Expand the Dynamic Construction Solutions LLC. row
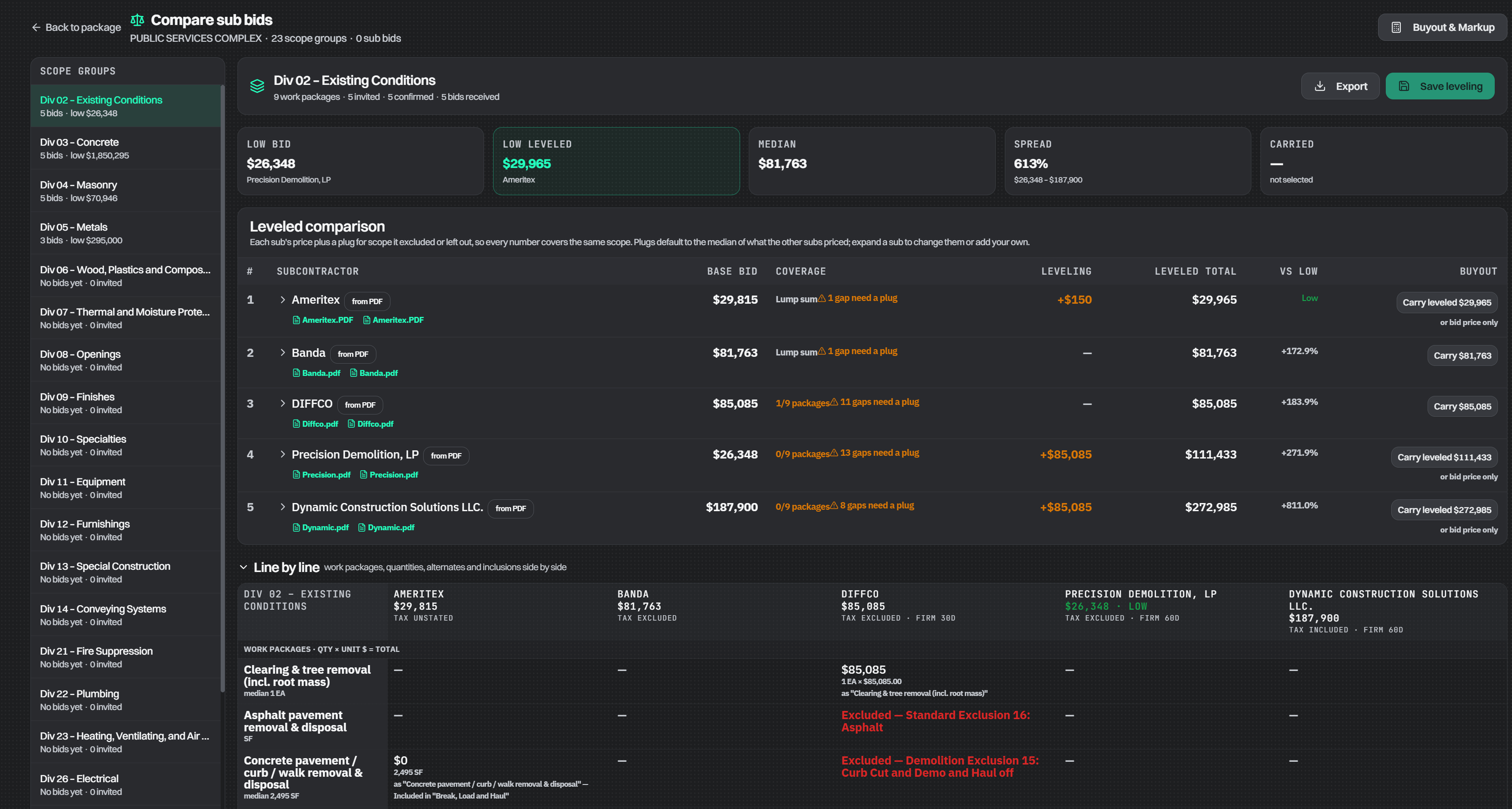The image size is (1512, 809). 282,508
